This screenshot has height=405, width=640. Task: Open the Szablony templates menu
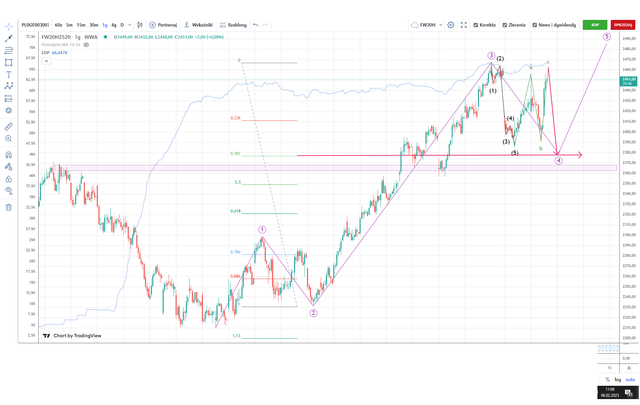[x=233, y=25]
